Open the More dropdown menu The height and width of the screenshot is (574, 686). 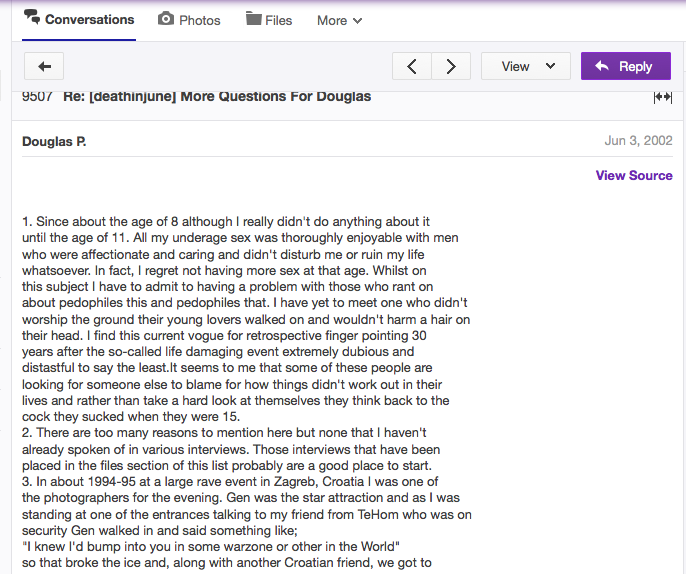340,21
